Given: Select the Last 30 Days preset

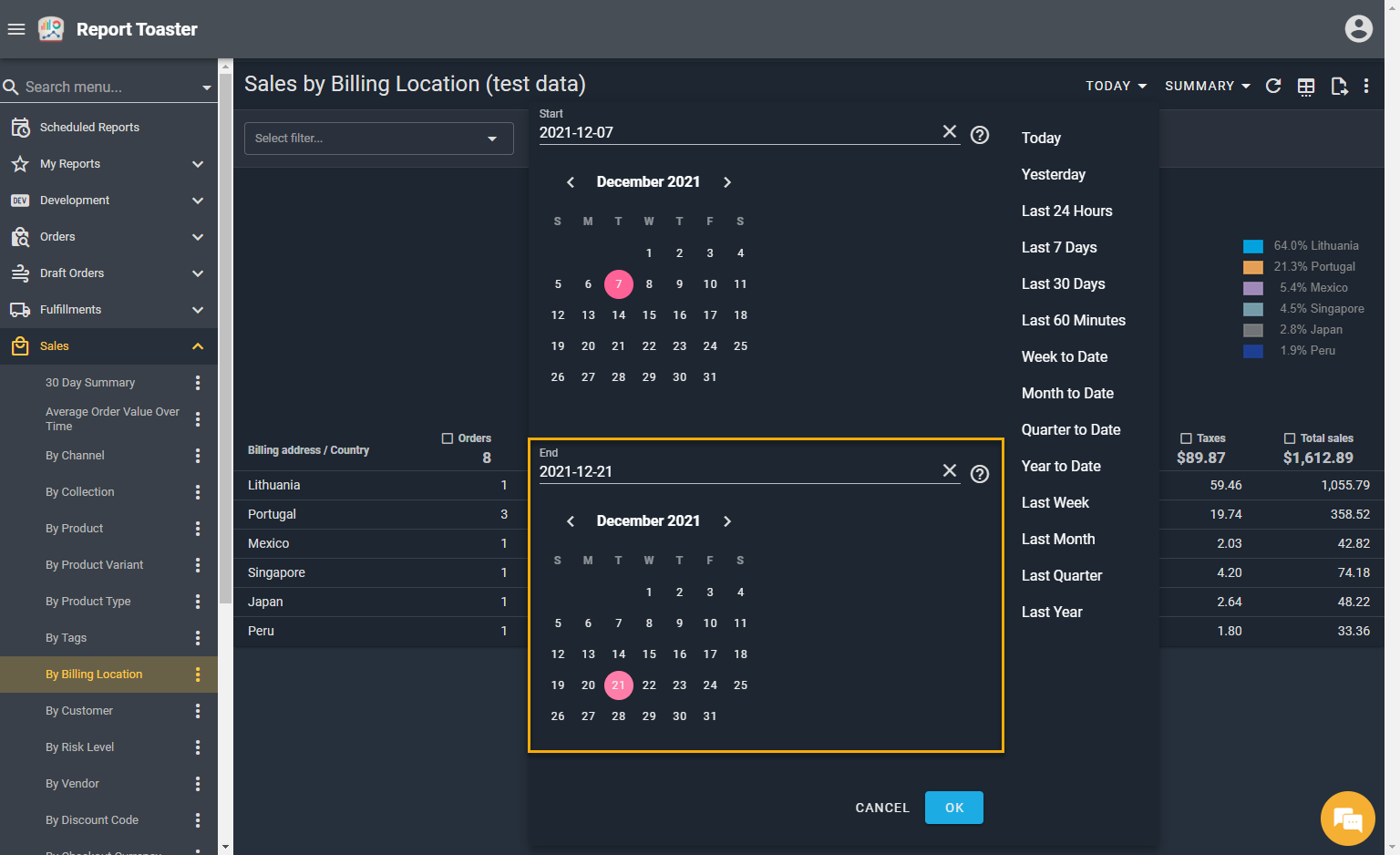Looking at the screenshot, I should [x=1063, y=283].
